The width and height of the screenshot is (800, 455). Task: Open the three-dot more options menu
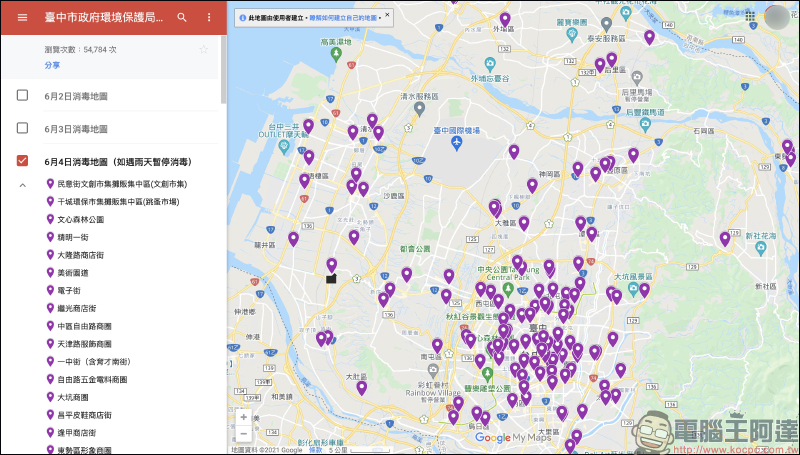[209, 17]
